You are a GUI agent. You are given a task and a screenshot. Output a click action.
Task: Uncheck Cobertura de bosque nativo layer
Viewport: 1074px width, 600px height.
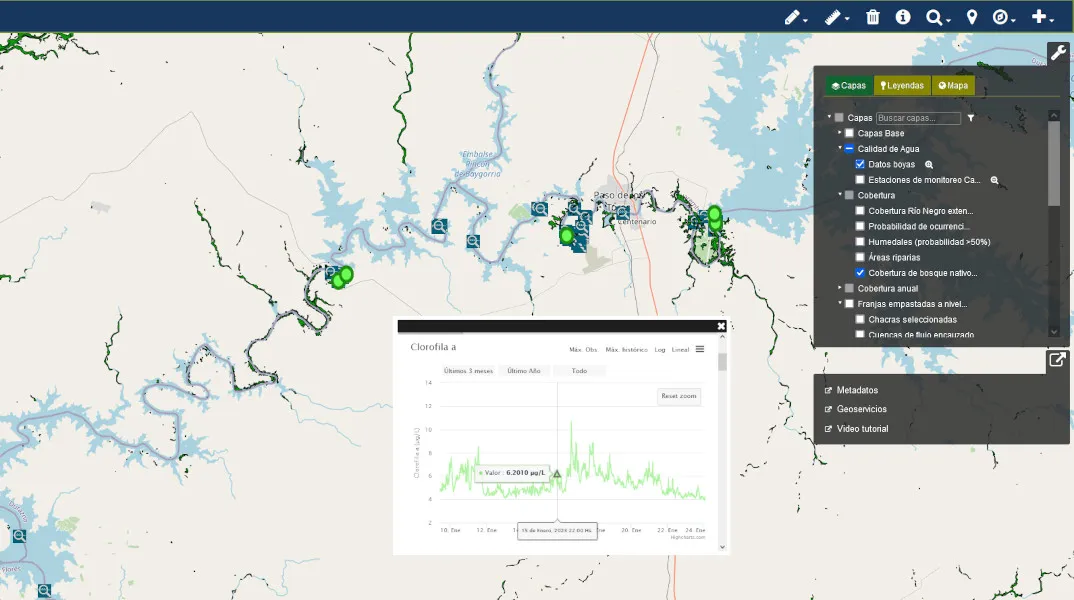[860, 273]
